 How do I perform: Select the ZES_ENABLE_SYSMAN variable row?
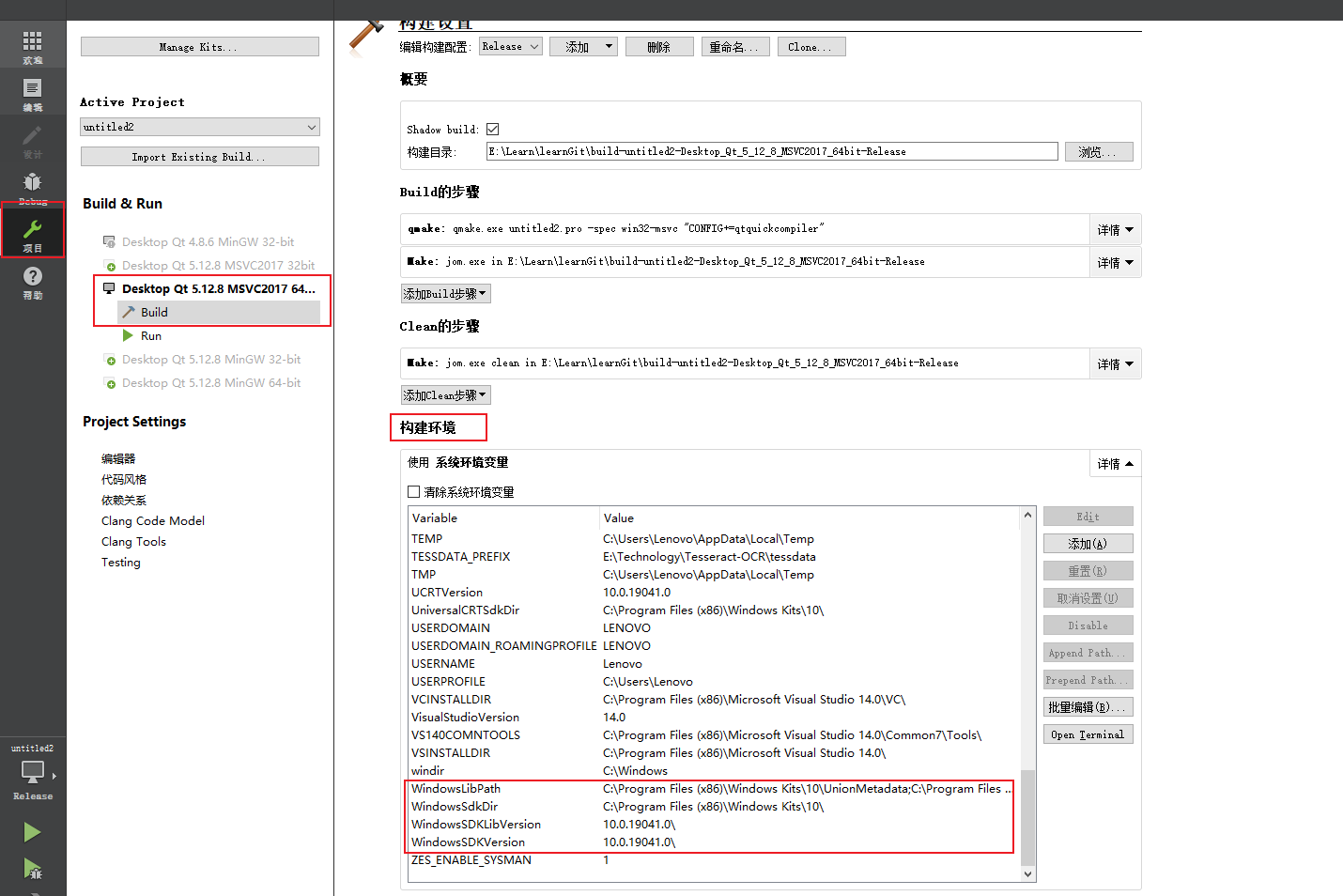(x=713, y=860)
